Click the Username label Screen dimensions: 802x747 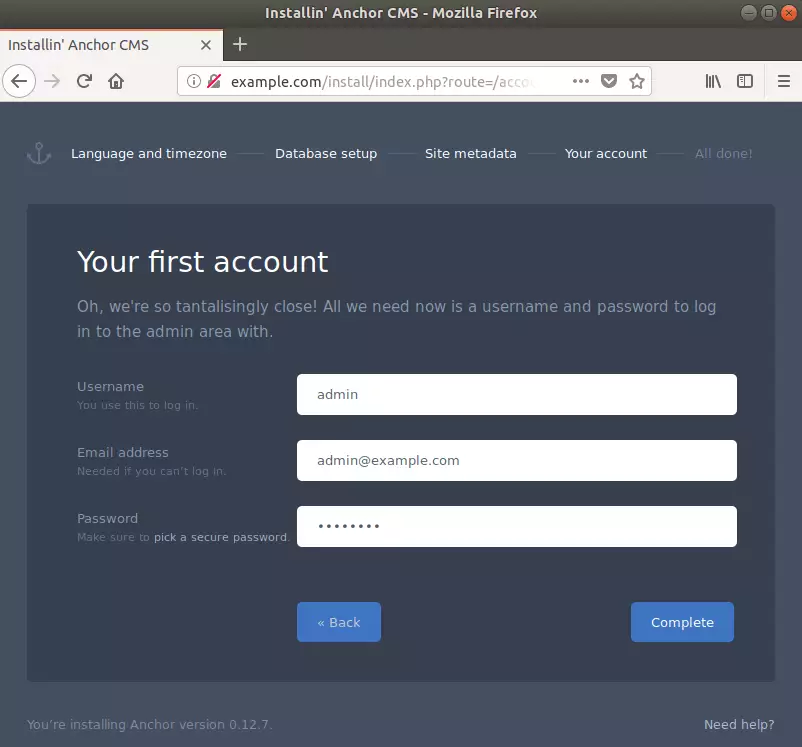pyautogui.click(x=110, y=386)
